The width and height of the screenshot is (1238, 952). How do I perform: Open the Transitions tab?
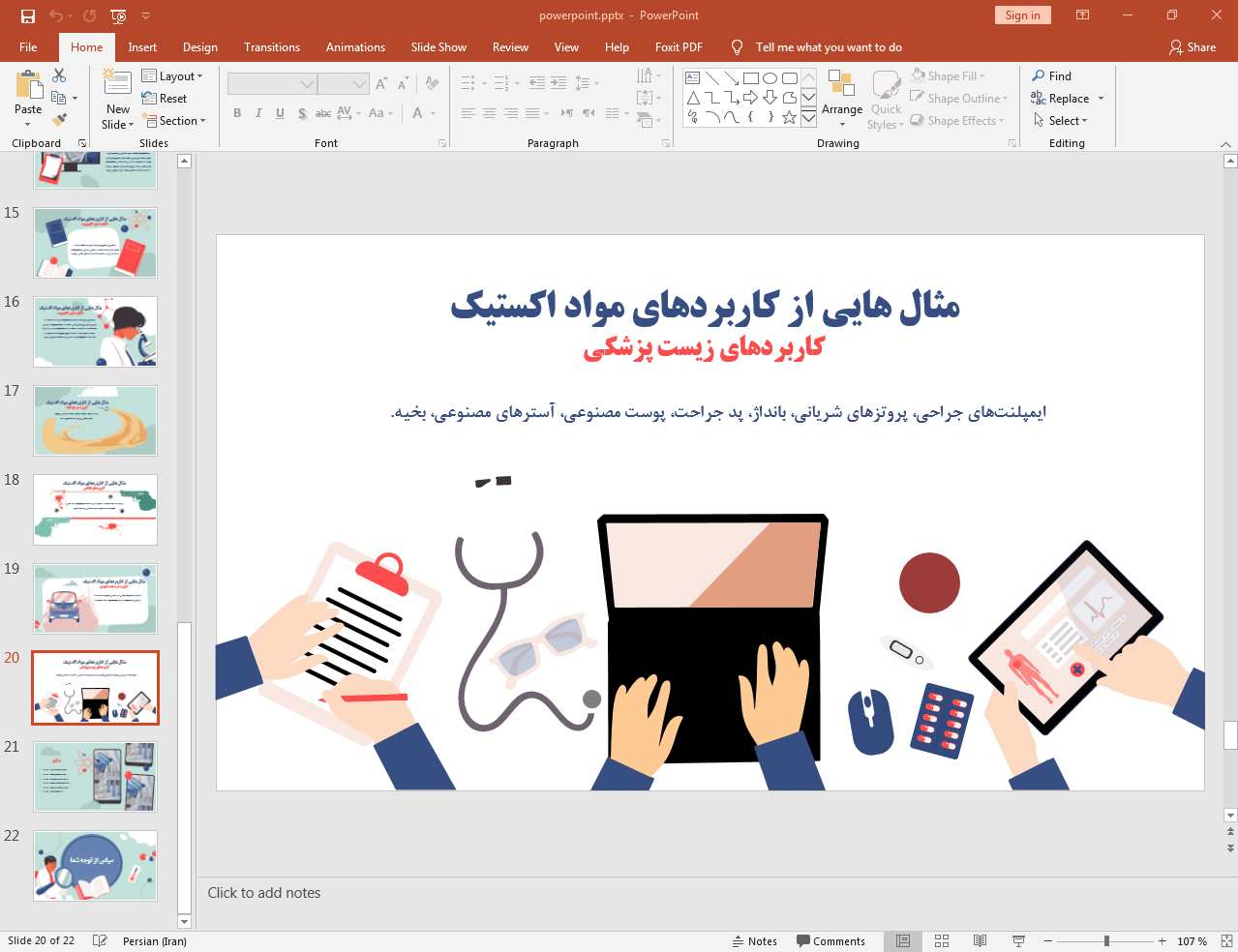(272, 47)
